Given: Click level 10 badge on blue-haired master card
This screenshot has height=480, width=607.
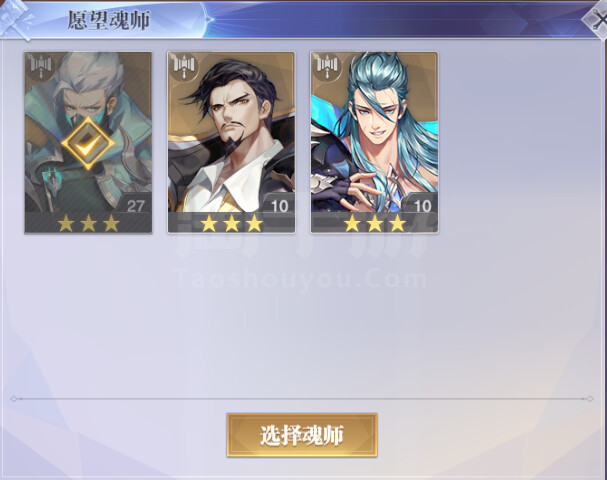Looking at the screenshot, I should tap(422, 206).
